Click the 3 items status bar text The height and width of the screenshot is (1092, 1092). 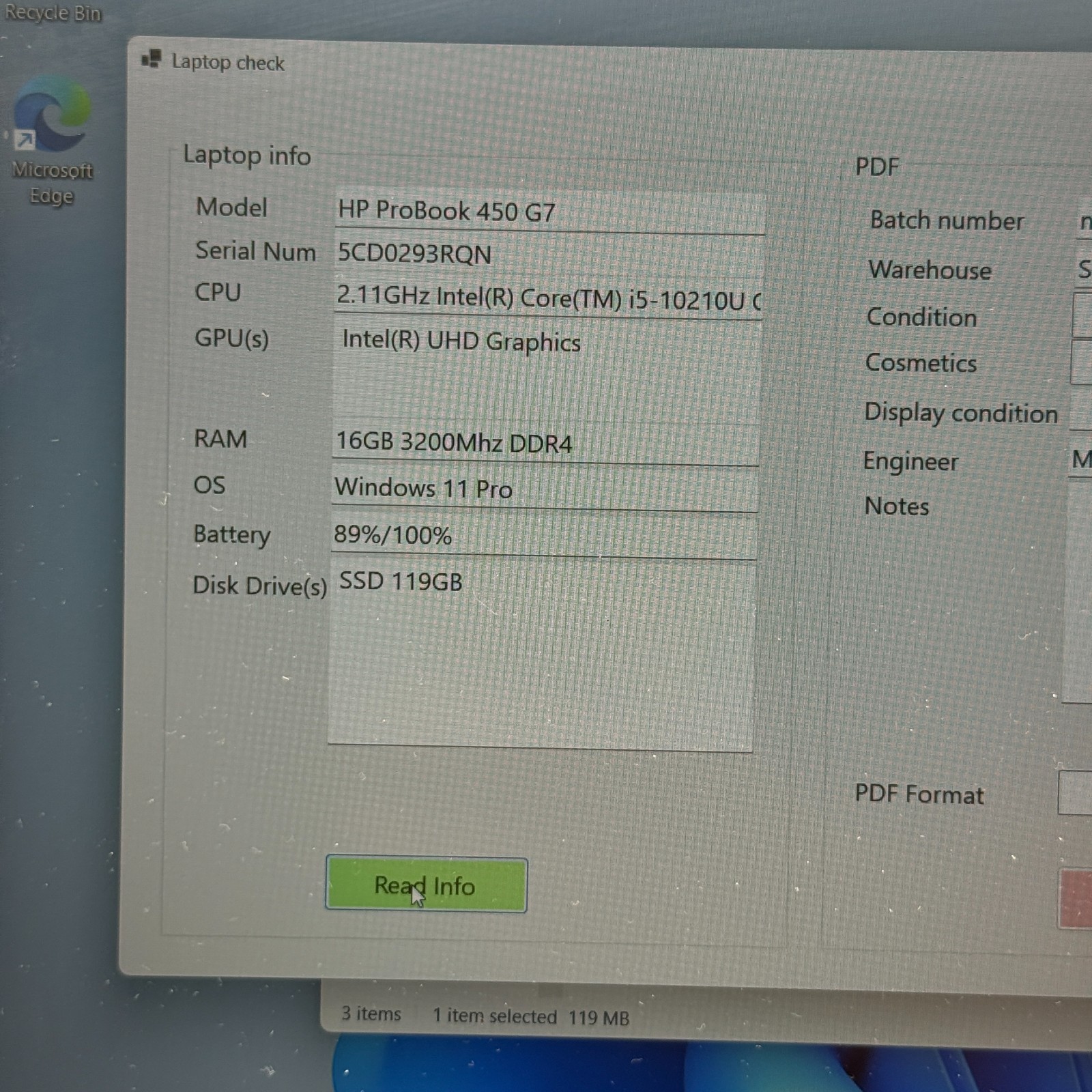[x=371, y=1014]
